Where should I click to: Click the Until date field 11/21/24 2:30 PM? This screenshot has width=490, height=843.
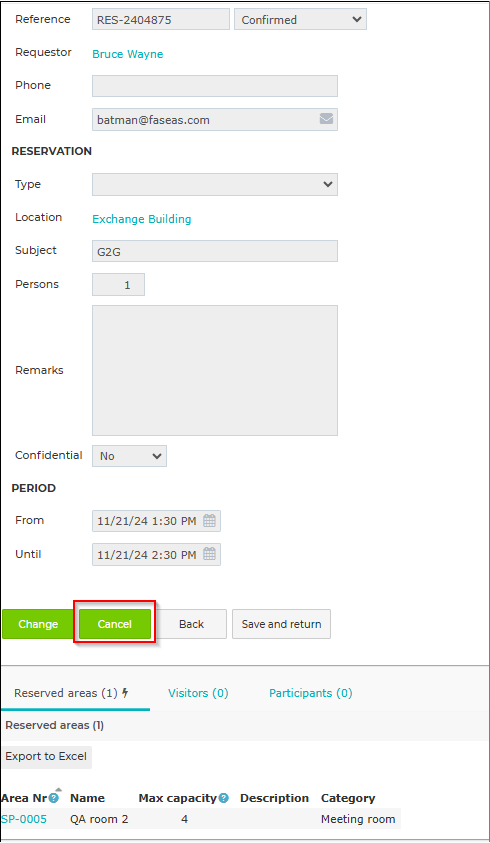(x=156, y=554)
